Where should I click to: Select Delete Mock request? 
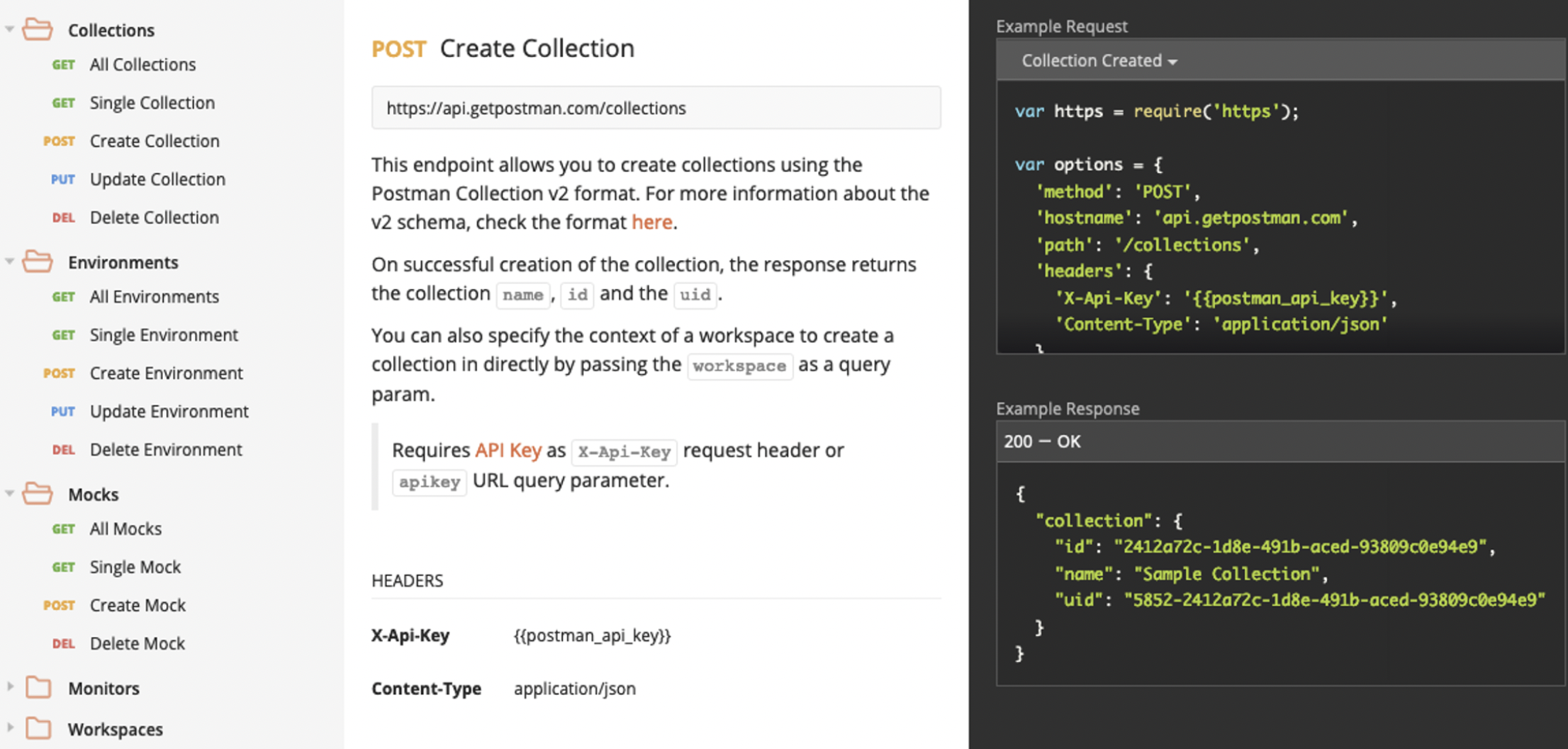click(x=137, y=643)
